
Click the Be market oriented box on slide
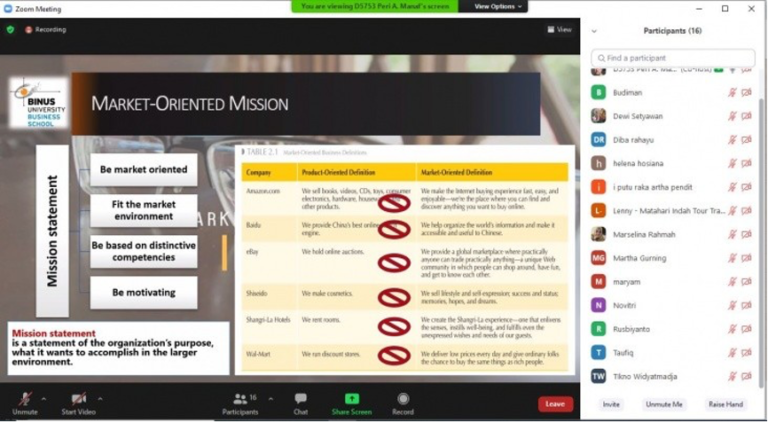click(144, 169)
